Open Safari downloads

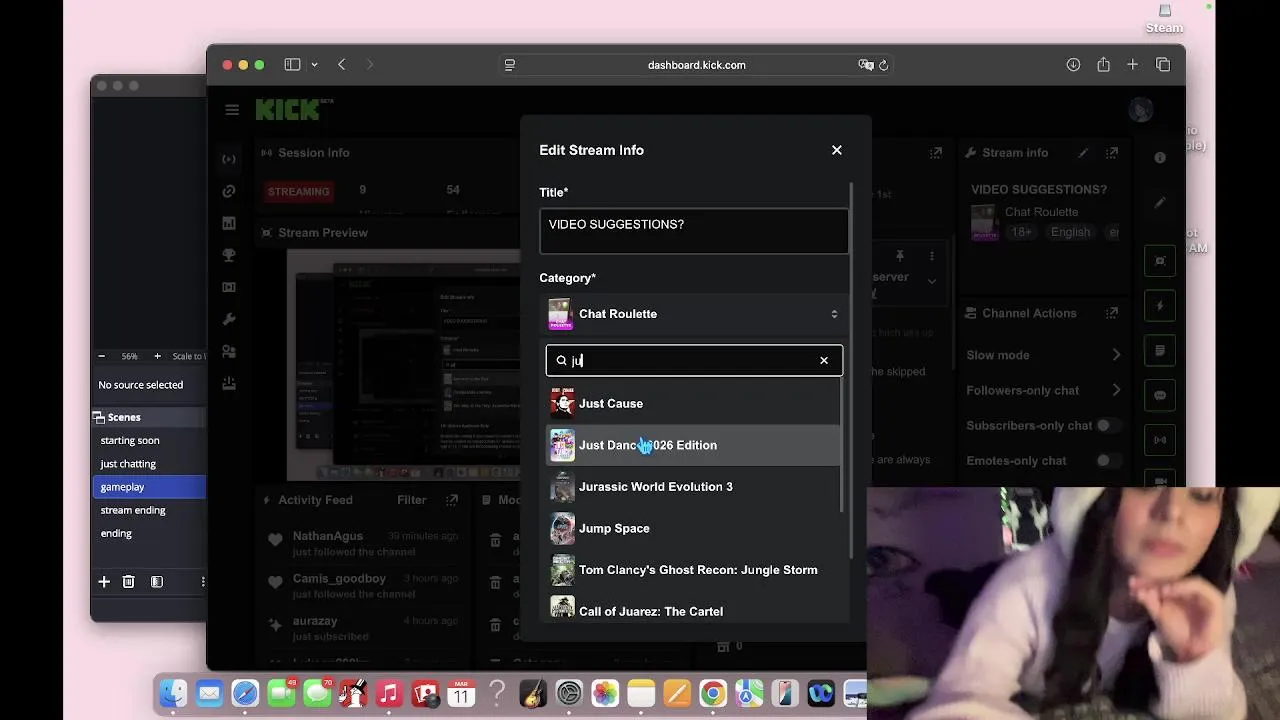[x=1073, y=65]
